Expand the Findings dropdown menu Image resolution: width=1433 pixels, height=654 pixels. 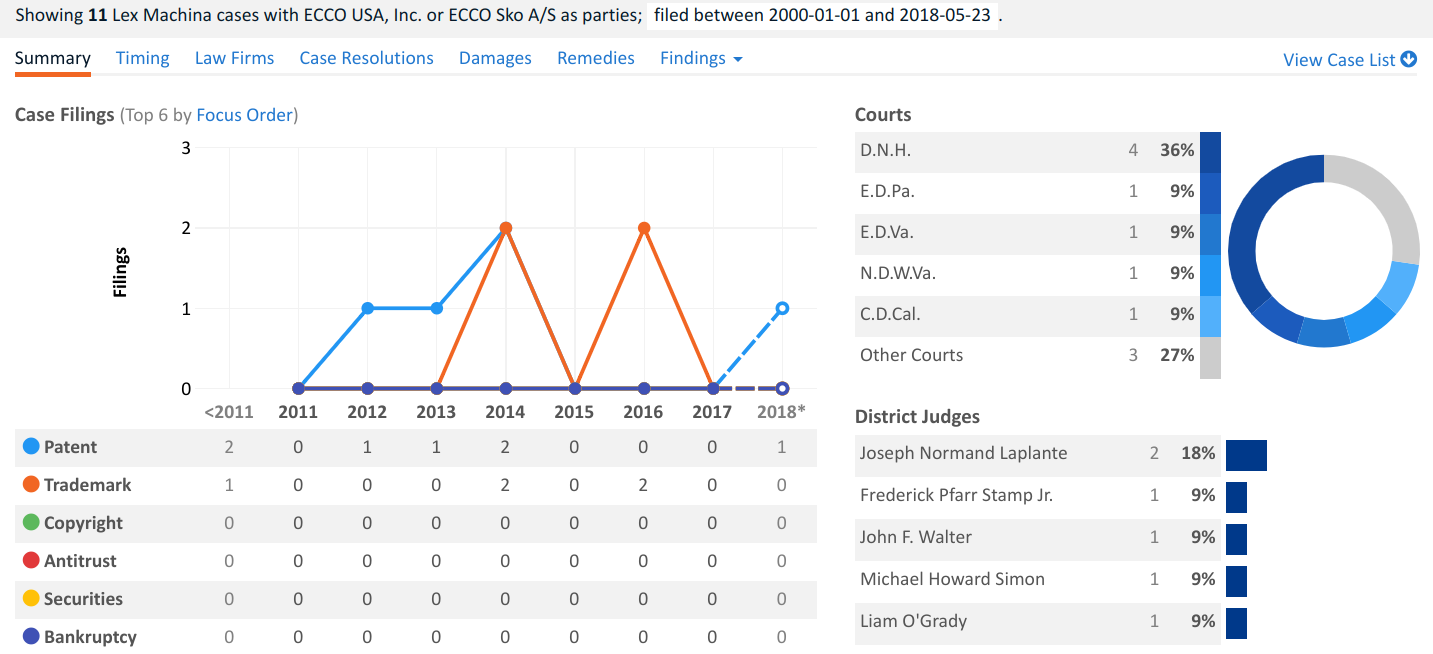(700, 58)
